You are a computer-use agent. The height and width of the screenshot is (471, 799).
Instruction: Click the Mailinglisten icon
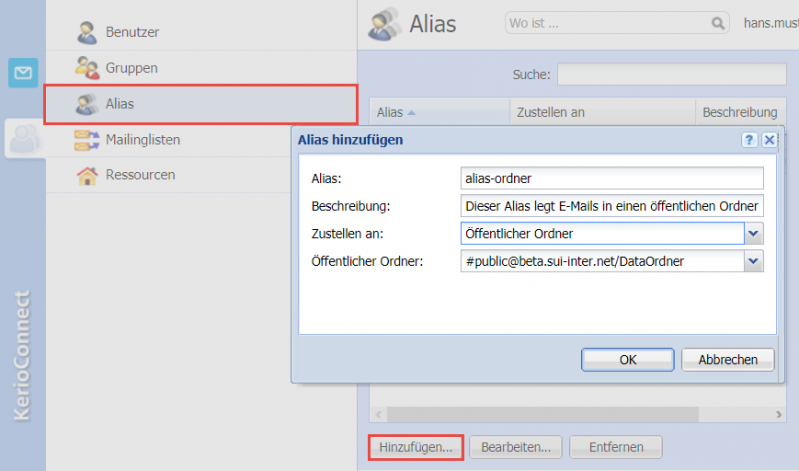point(88,140)
